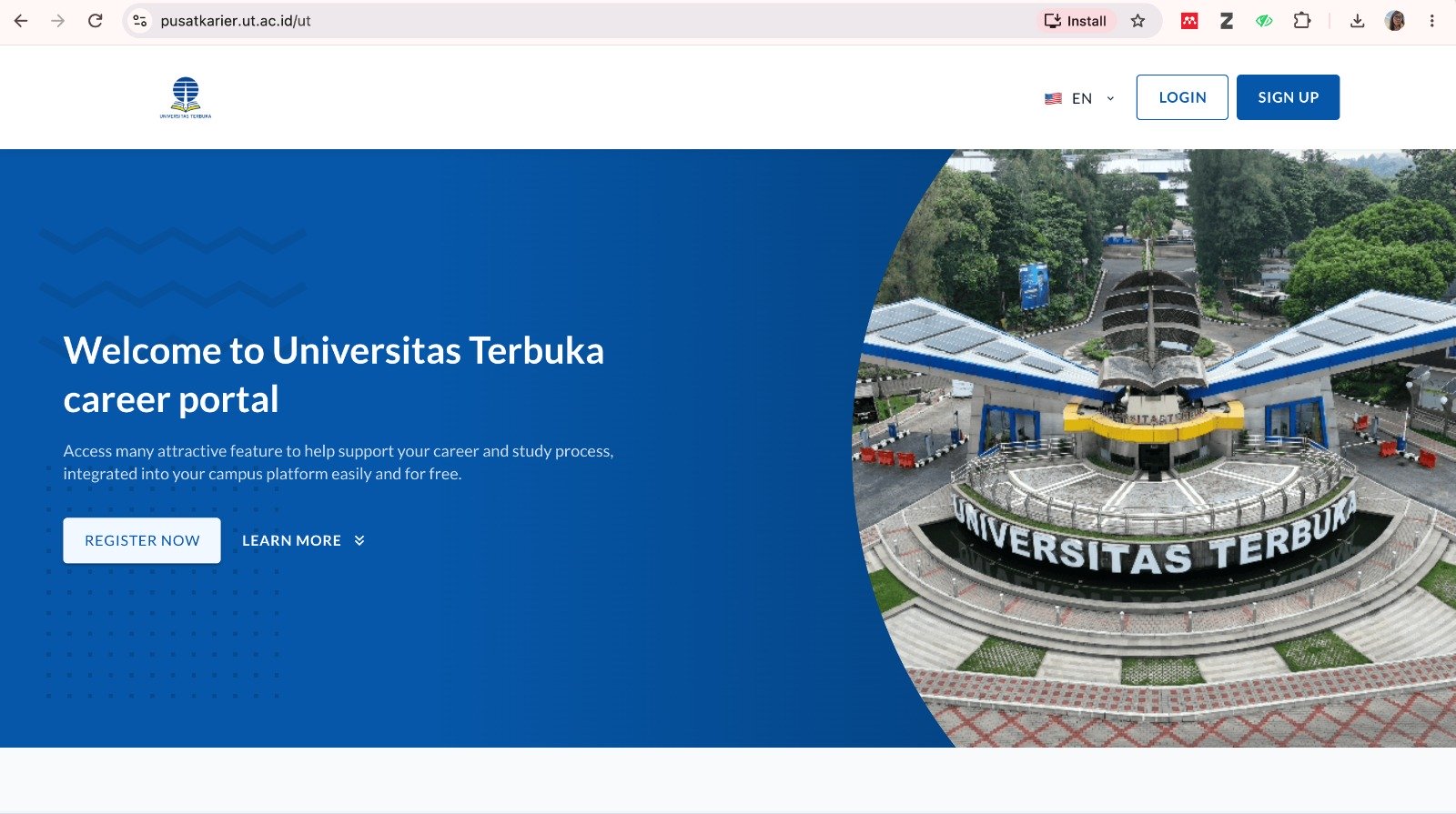Screen dimensions: 1456x814
Task: Open the green eye browser extension
Action: (x=1264, y=21)
